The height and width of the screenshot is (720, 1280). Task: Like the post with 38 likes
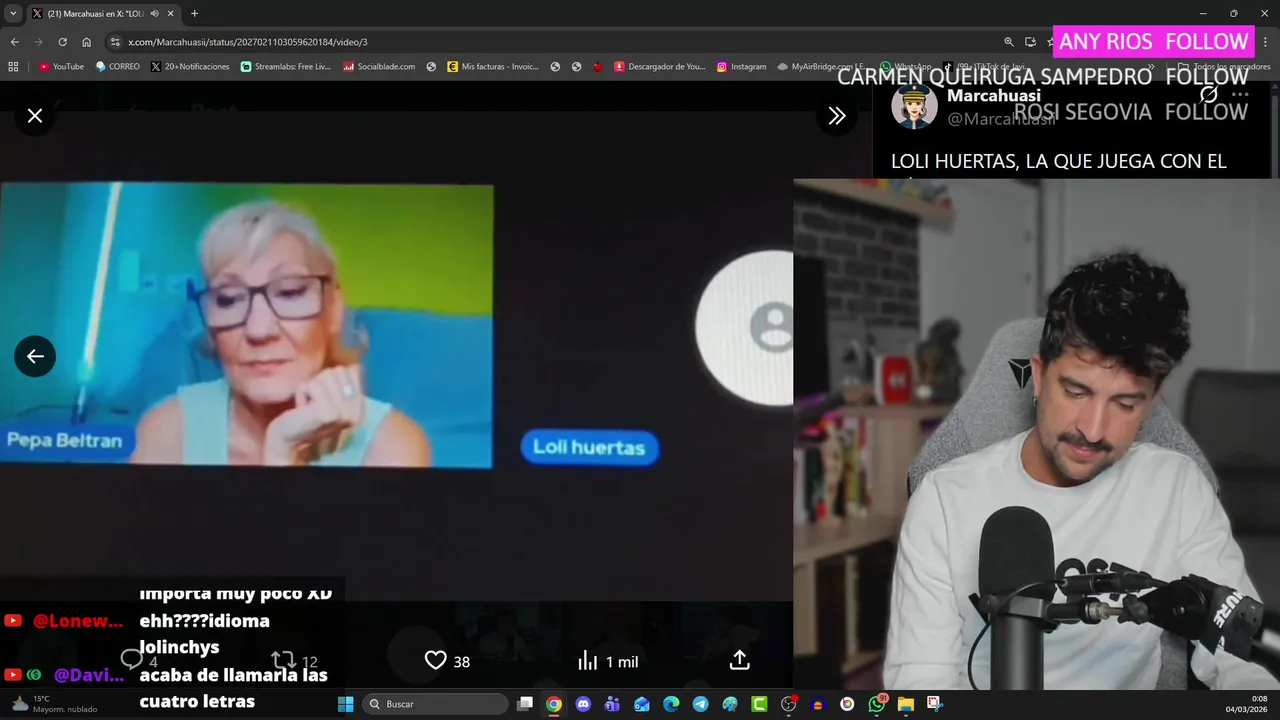click(447, 661)
